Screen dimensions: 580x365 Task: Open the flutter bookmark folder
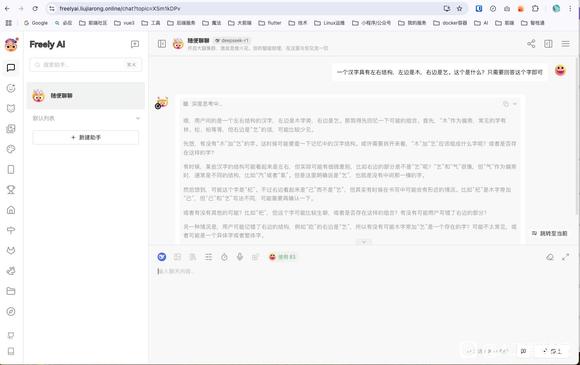[x=270, y=23]
